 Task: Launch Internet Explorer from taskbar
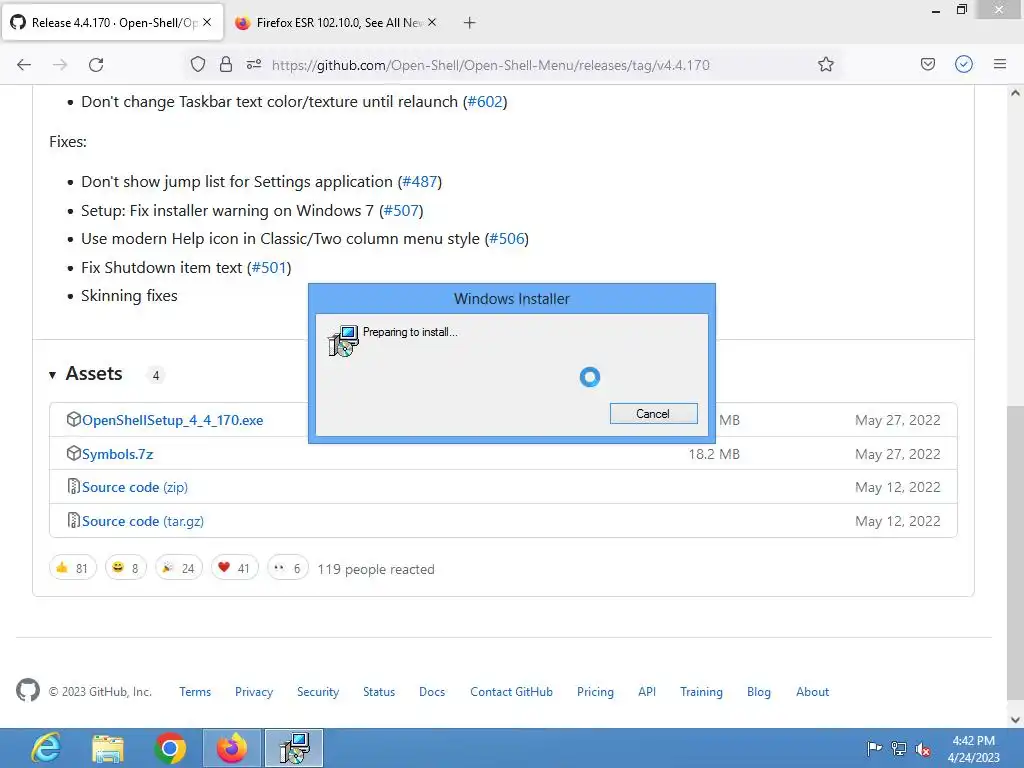click(x=46, y=748)
